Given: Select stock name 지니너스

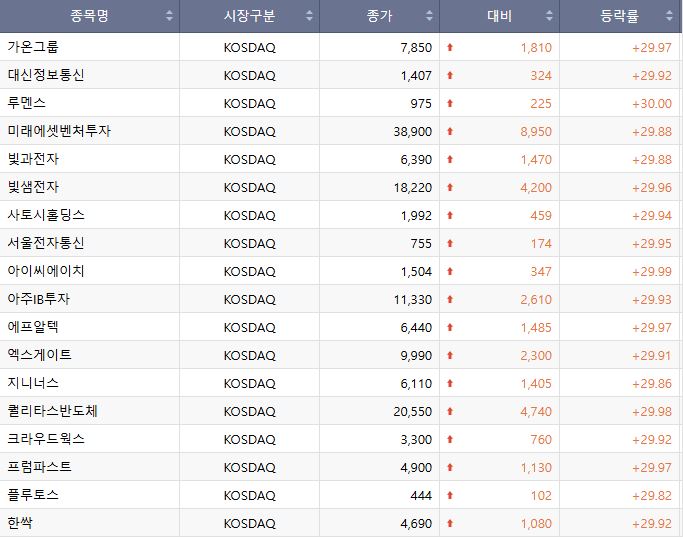Looking at the screenshot, I should tap(33, 383).
